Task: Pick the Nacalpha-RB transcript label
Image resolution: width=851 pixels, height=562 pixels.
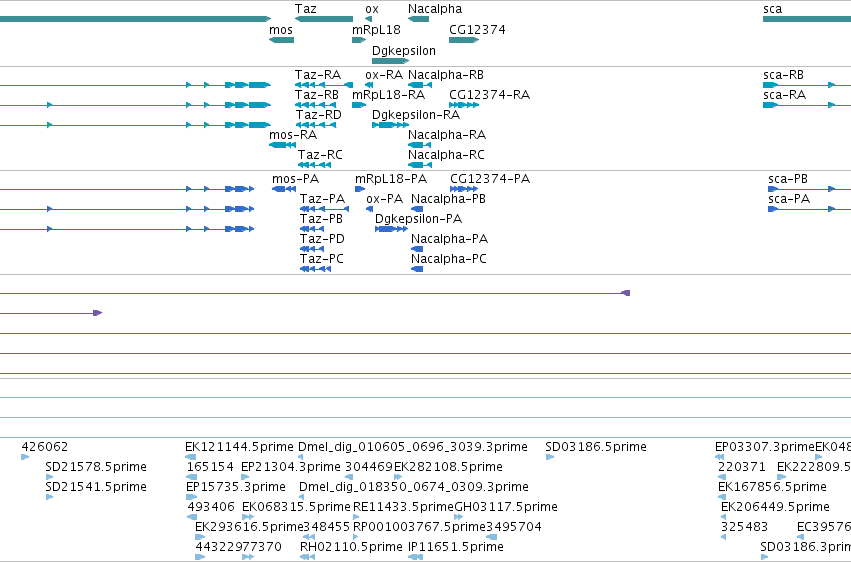Action: click(x=446, y=75)
